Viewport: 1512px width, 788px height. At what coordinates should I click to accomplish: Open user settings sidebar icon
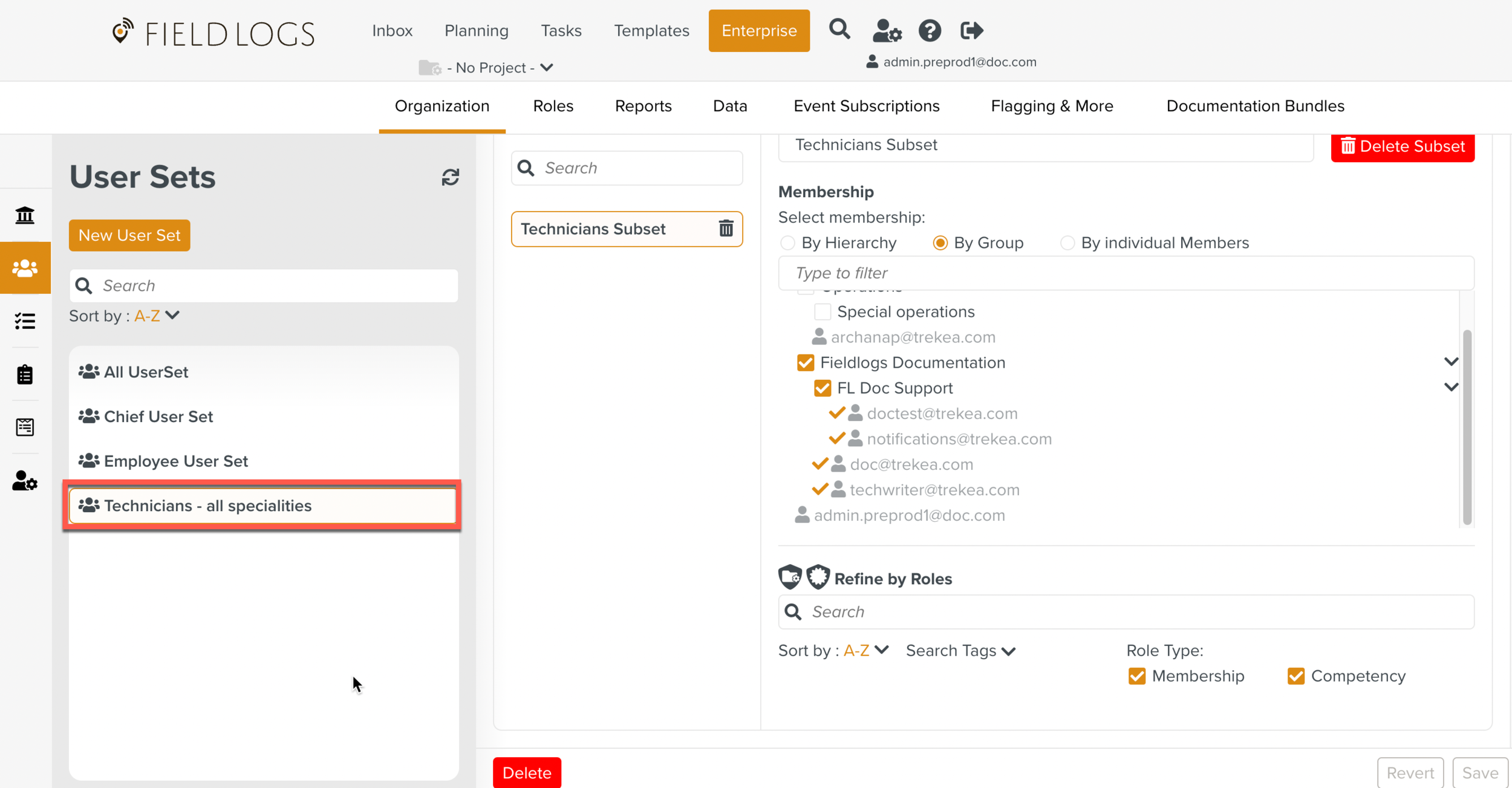[25, 481]
